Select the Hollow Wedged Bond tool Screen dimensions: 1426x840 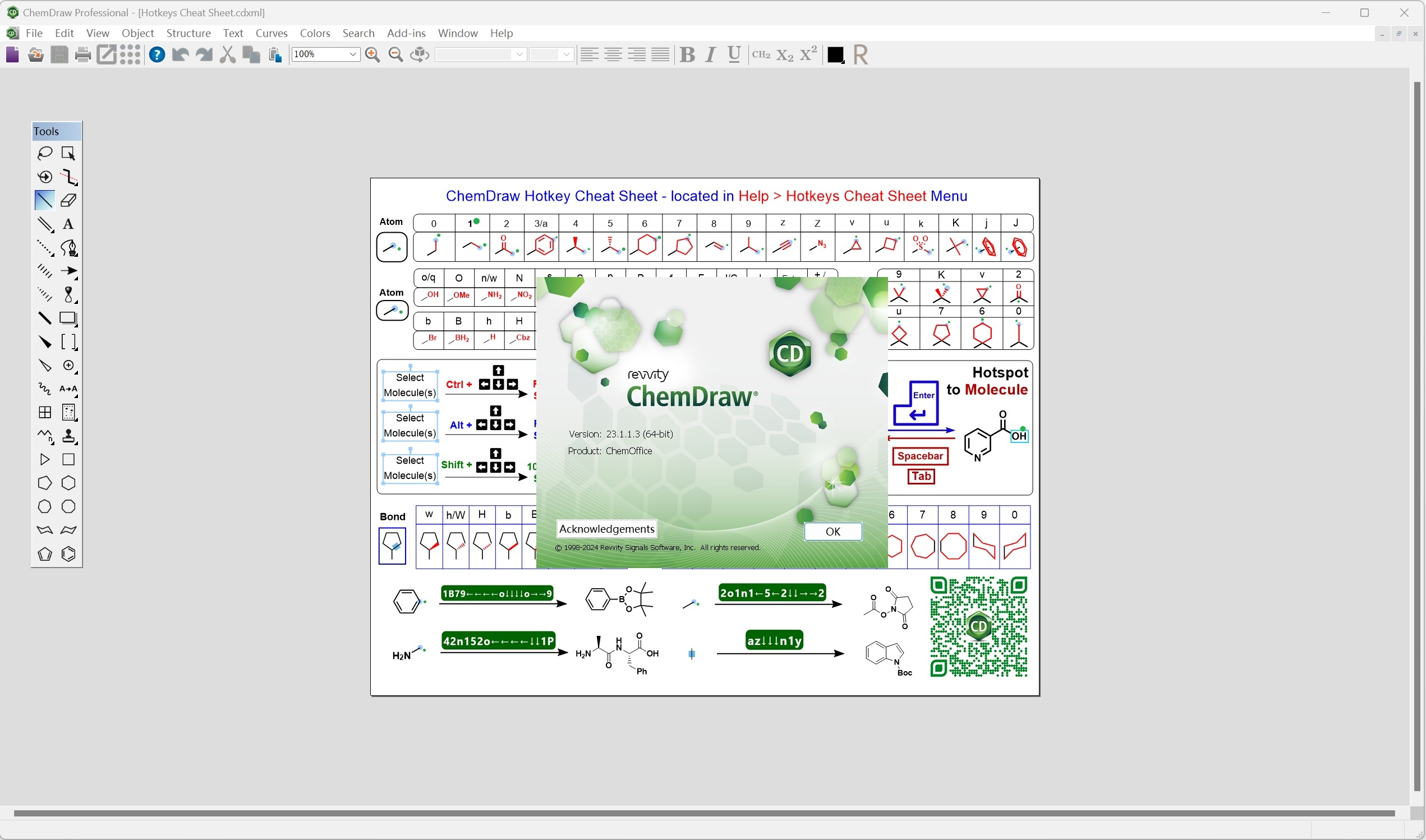[x=45, y=366]
